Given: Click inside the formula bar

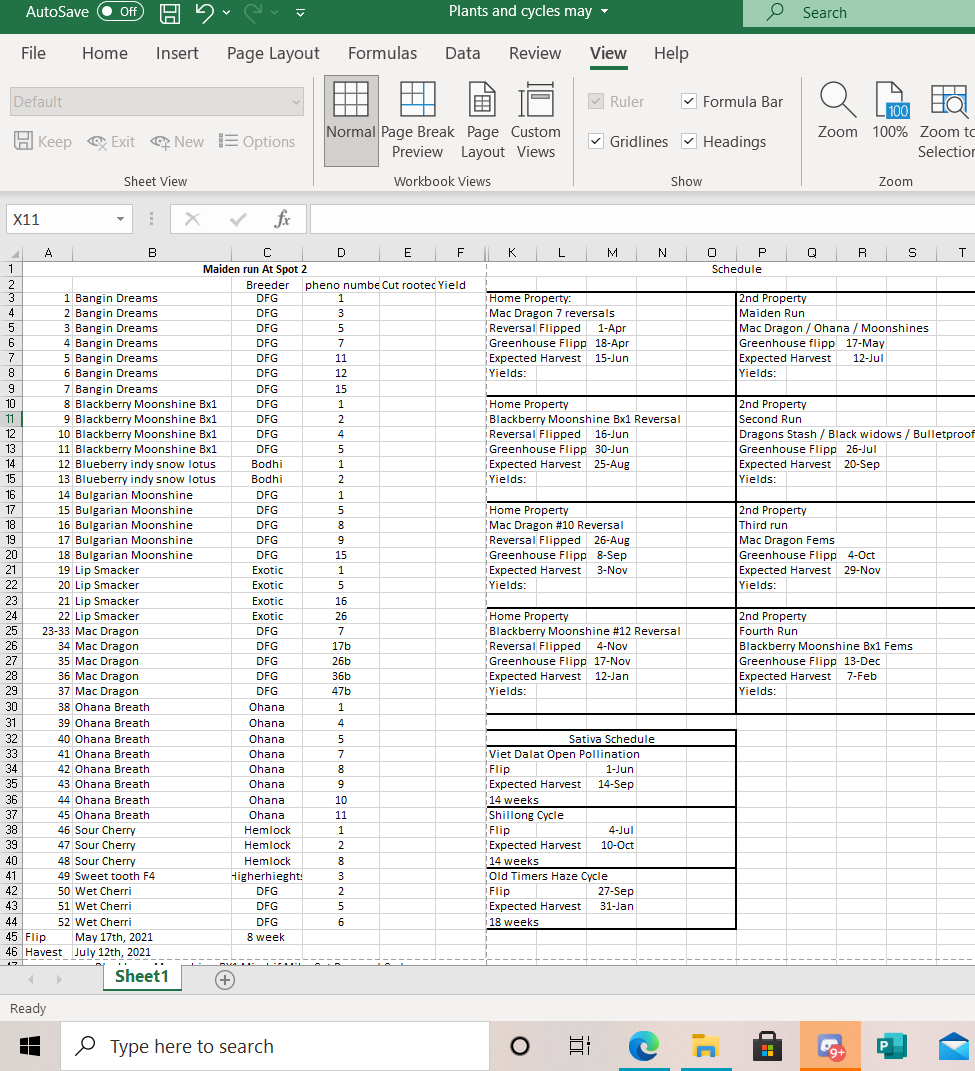Looking at the screenshot, I should pyautogui.click(x=642, y=219).
